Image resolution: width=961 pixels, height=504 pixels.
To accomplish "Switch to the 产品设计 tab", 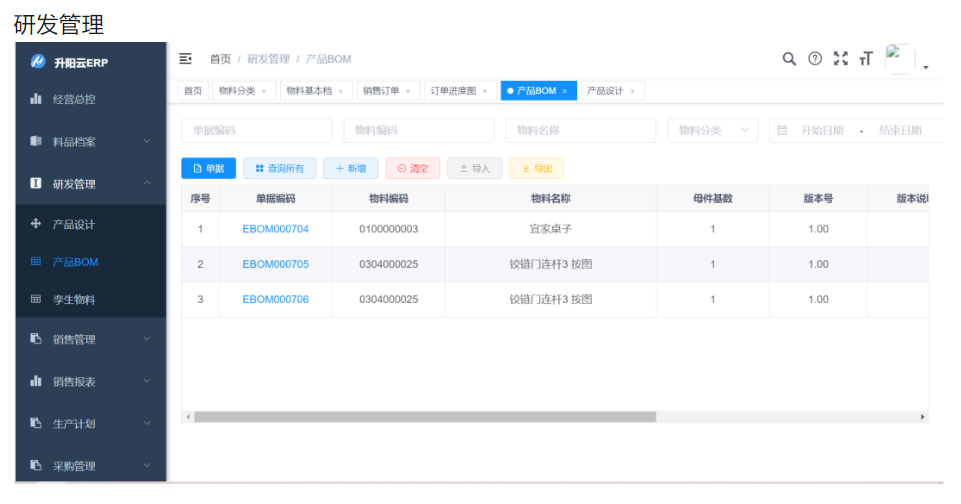I will [605, 91].
